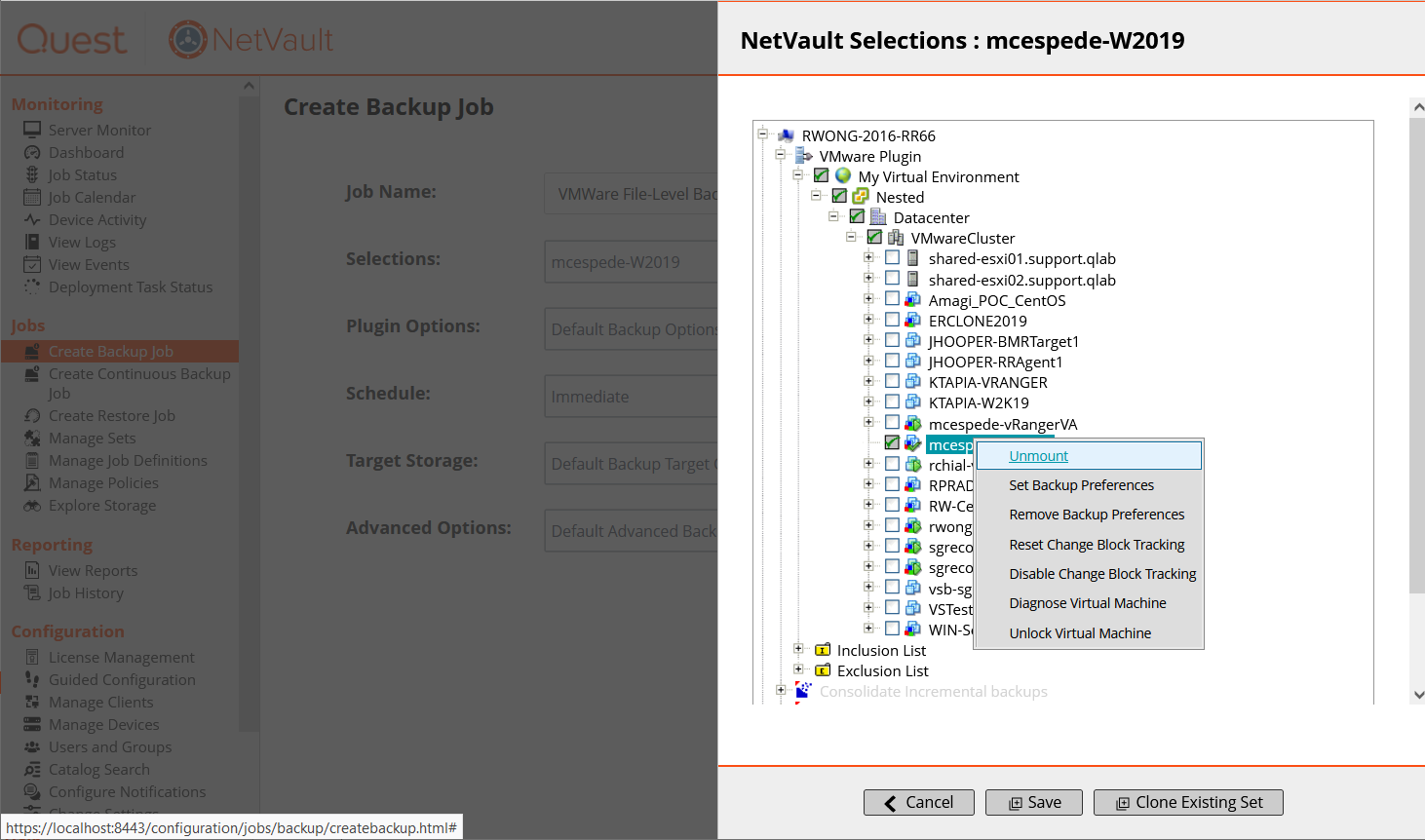The width and height of the screenshot is (1425, 840).
Task: Click the Inclusion List folder icon
Action: (823, 650)
